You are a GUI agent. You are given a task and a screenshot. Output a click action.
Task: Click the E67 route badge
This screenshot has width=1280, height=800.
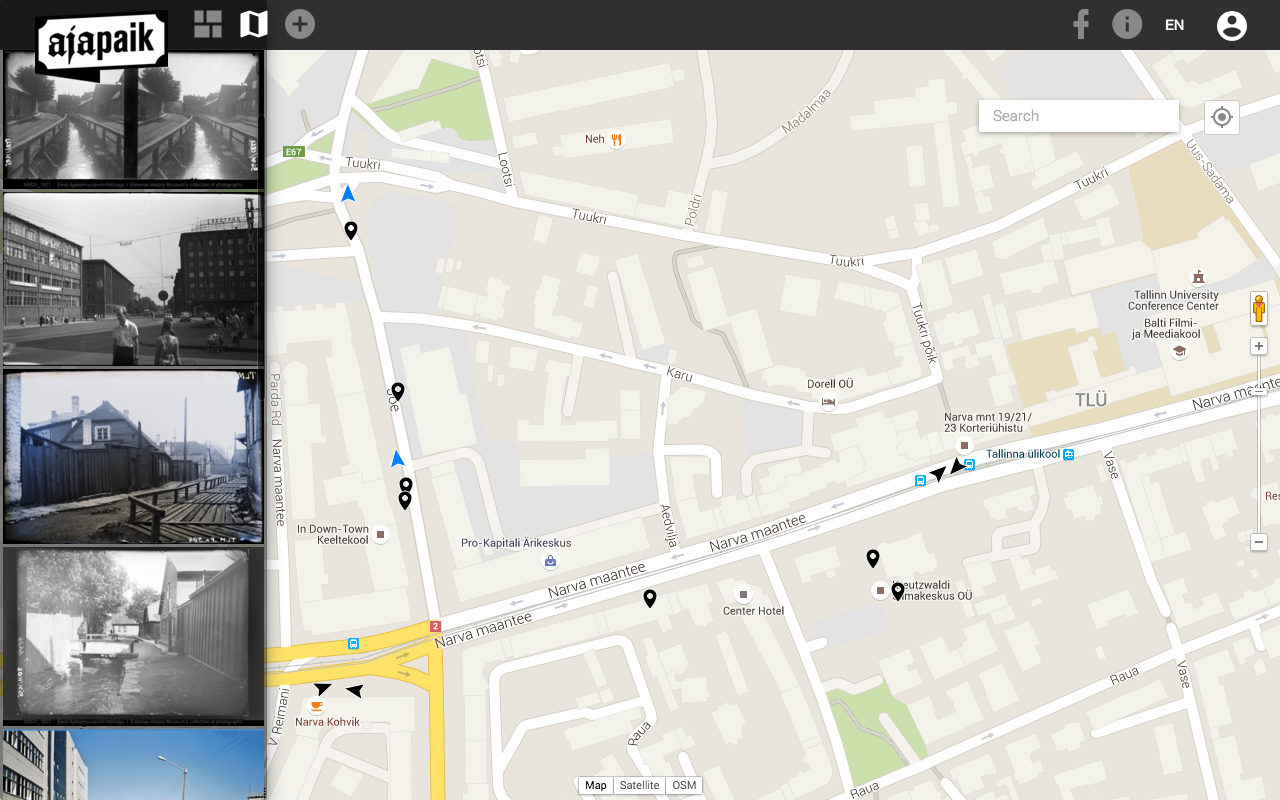(x=293, y=152)
